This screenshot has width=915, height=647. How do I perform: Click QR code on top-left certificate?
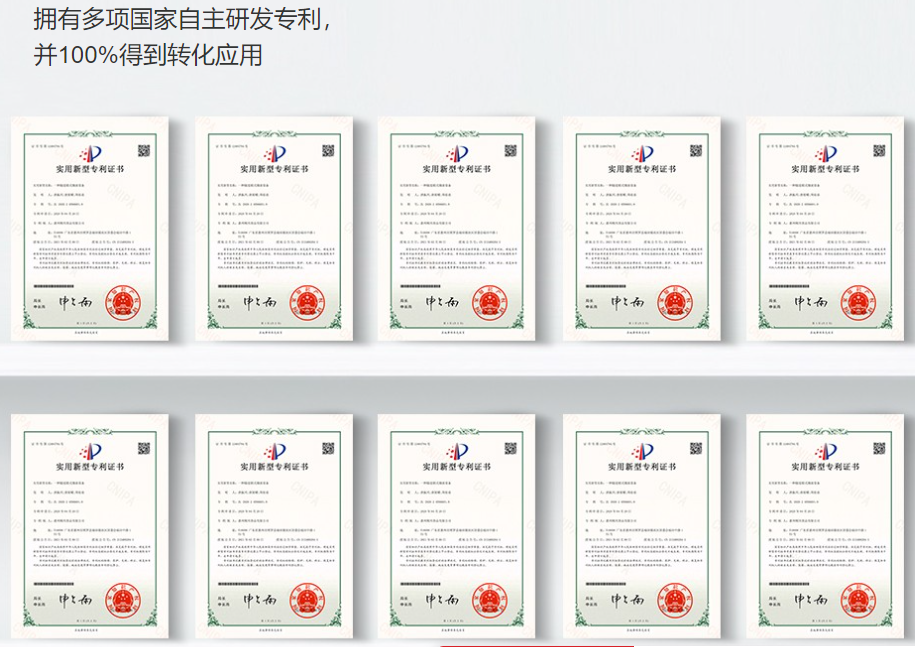tap(143, 151)
